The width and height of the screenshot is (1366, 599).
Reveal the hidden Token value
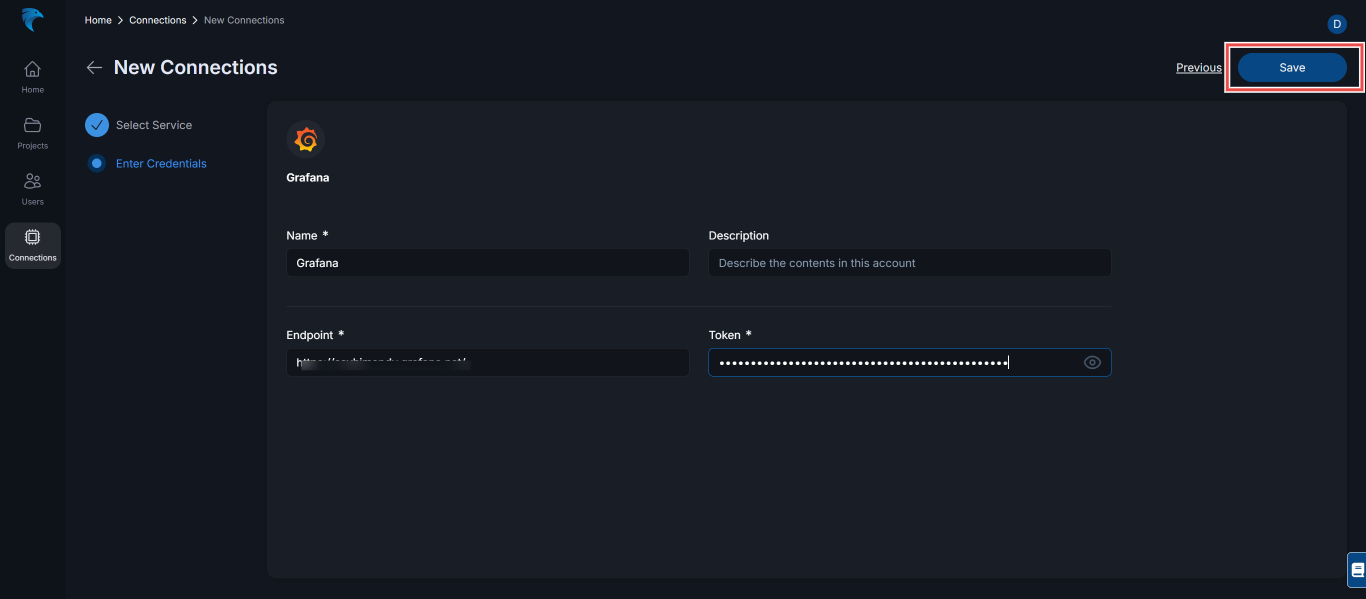(x=1092, y=362)
